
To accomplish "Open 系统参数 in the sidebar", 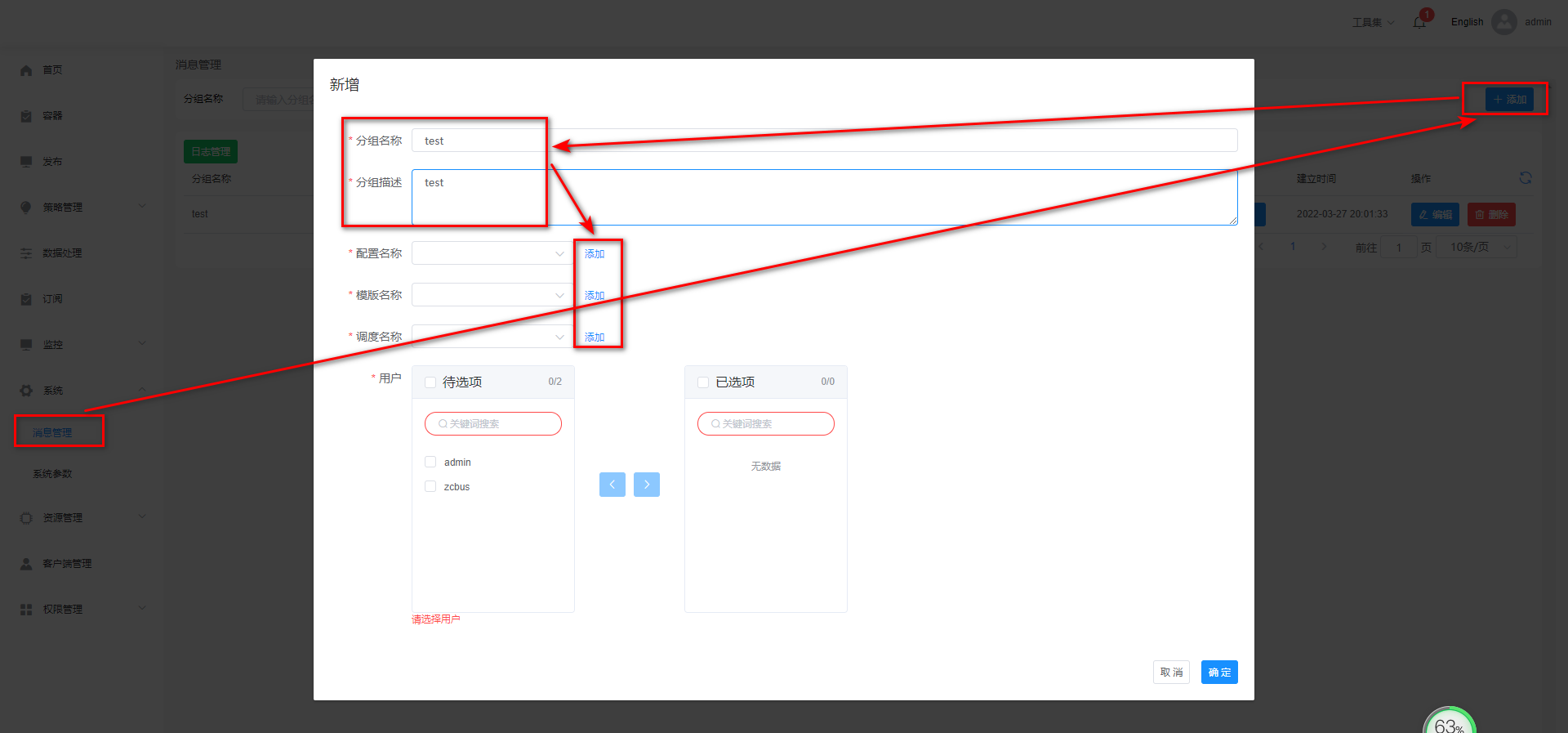I will tap(52, 474).
